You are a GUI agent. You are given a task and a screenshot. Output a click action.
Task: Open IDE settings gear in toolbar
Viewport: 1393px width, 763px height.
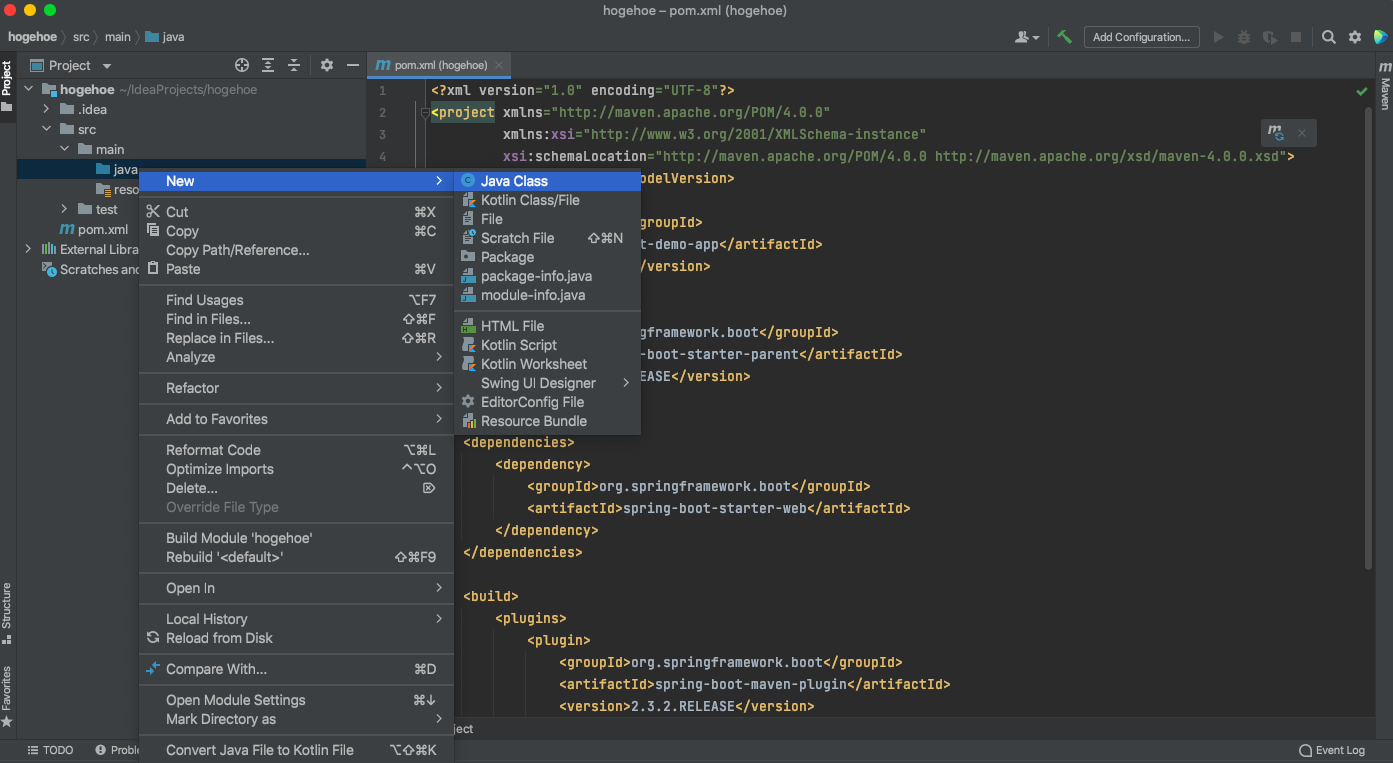(x=1355, y=37)
